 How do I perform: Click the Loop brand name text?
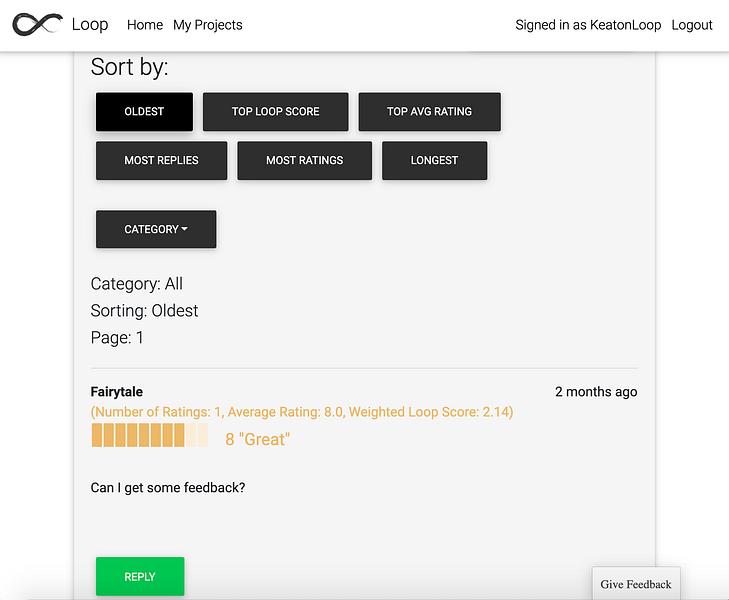[x=90, y=25]
